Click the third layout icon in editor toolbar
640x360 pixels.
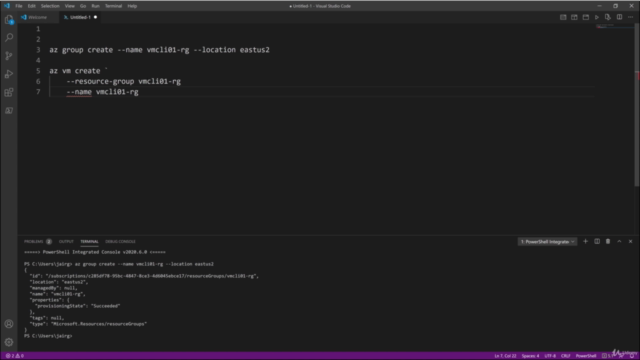[586, 17]
